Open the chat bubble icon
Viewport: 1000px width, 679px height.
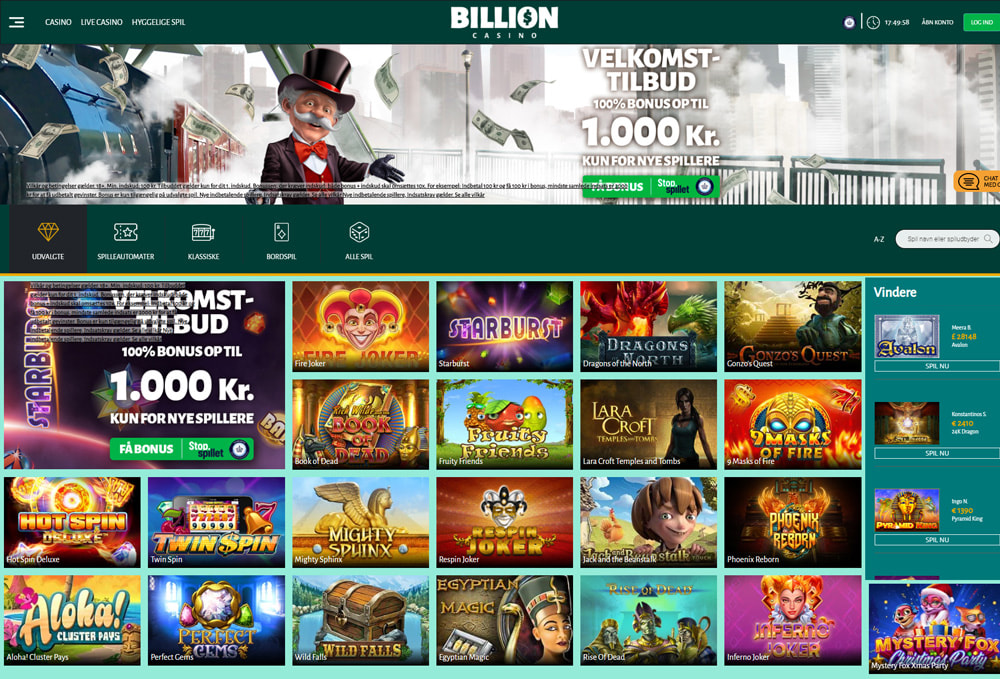(x=967, y=182)
